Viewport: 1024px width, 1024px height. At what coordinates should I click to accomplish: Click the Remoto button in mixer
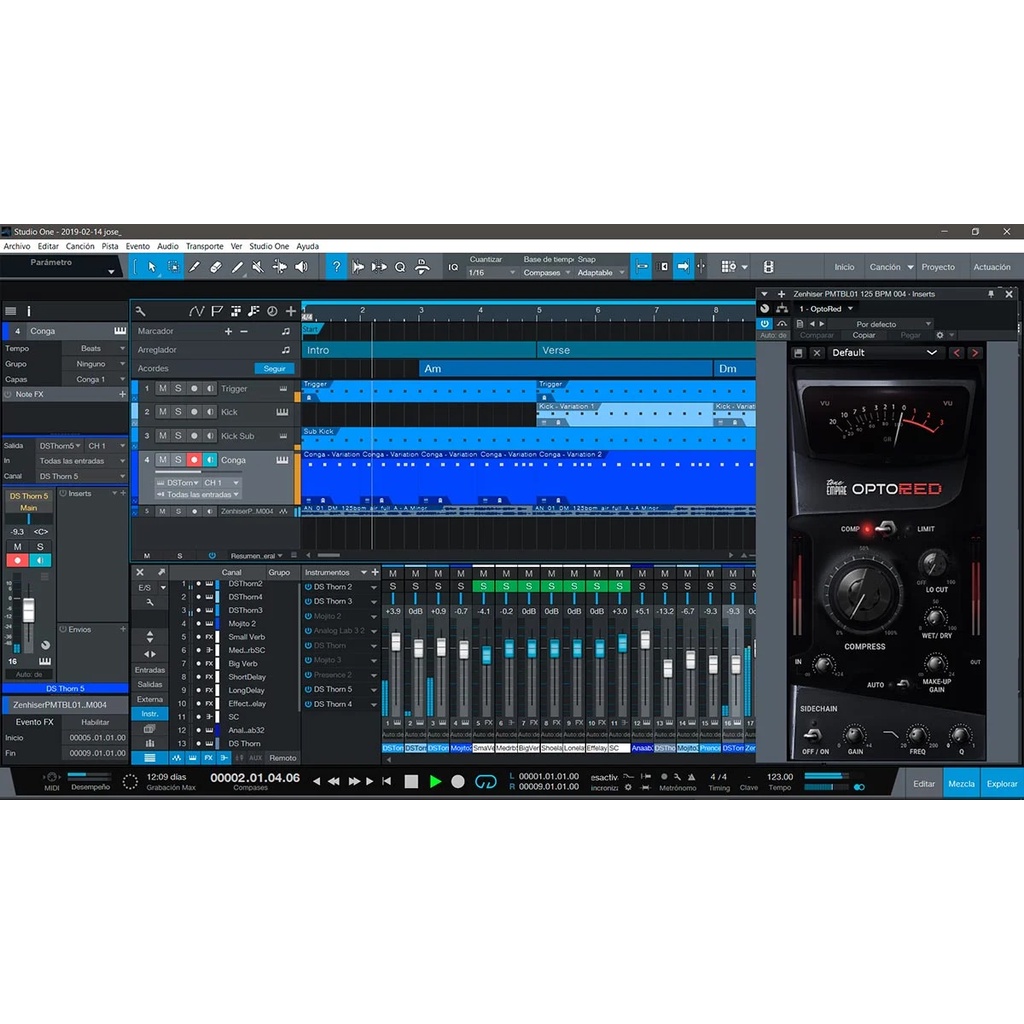pos(283,758)
